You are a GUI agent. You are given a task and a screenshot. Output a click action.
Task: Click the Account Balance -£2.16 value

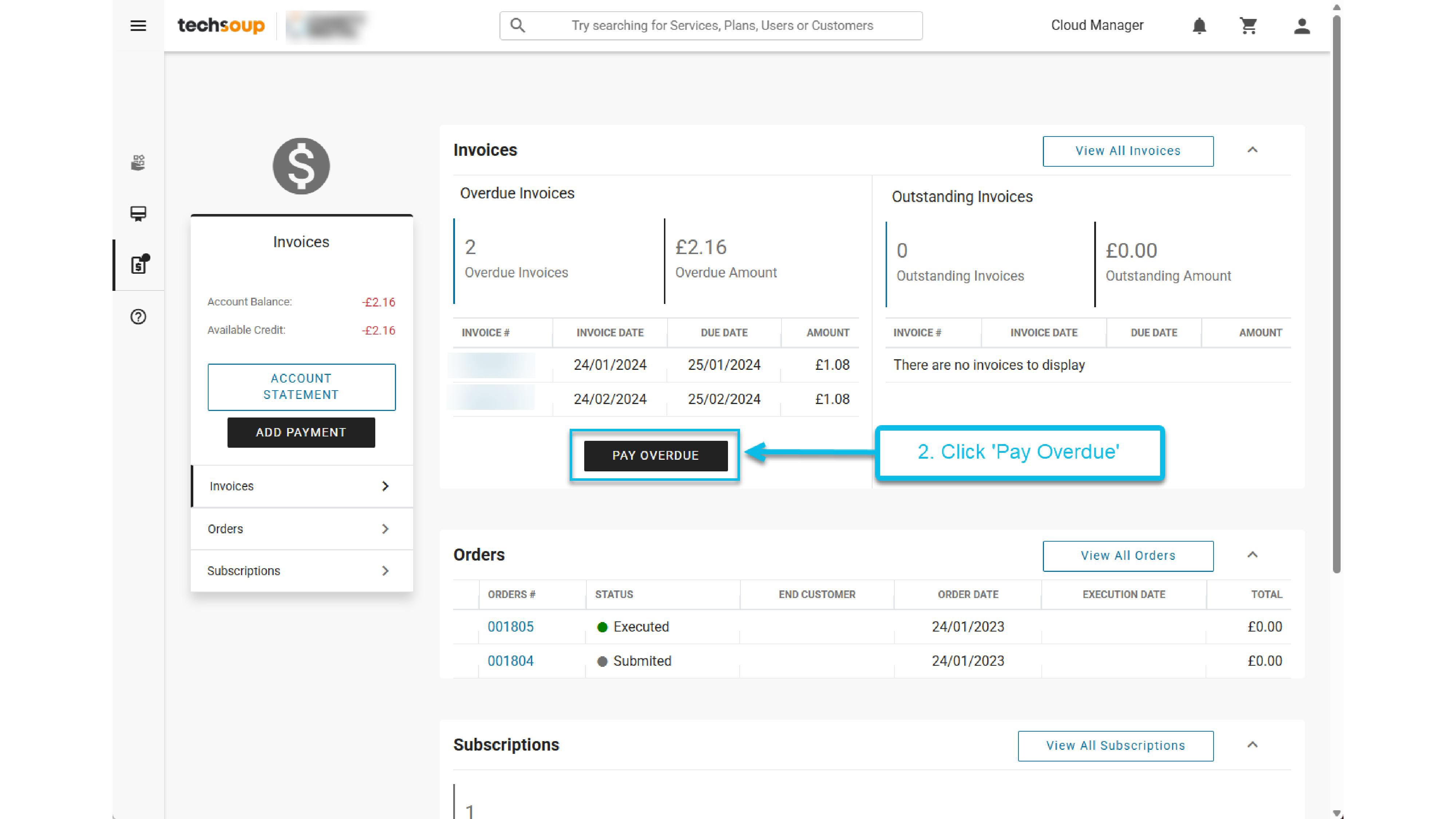coord(378,302)
